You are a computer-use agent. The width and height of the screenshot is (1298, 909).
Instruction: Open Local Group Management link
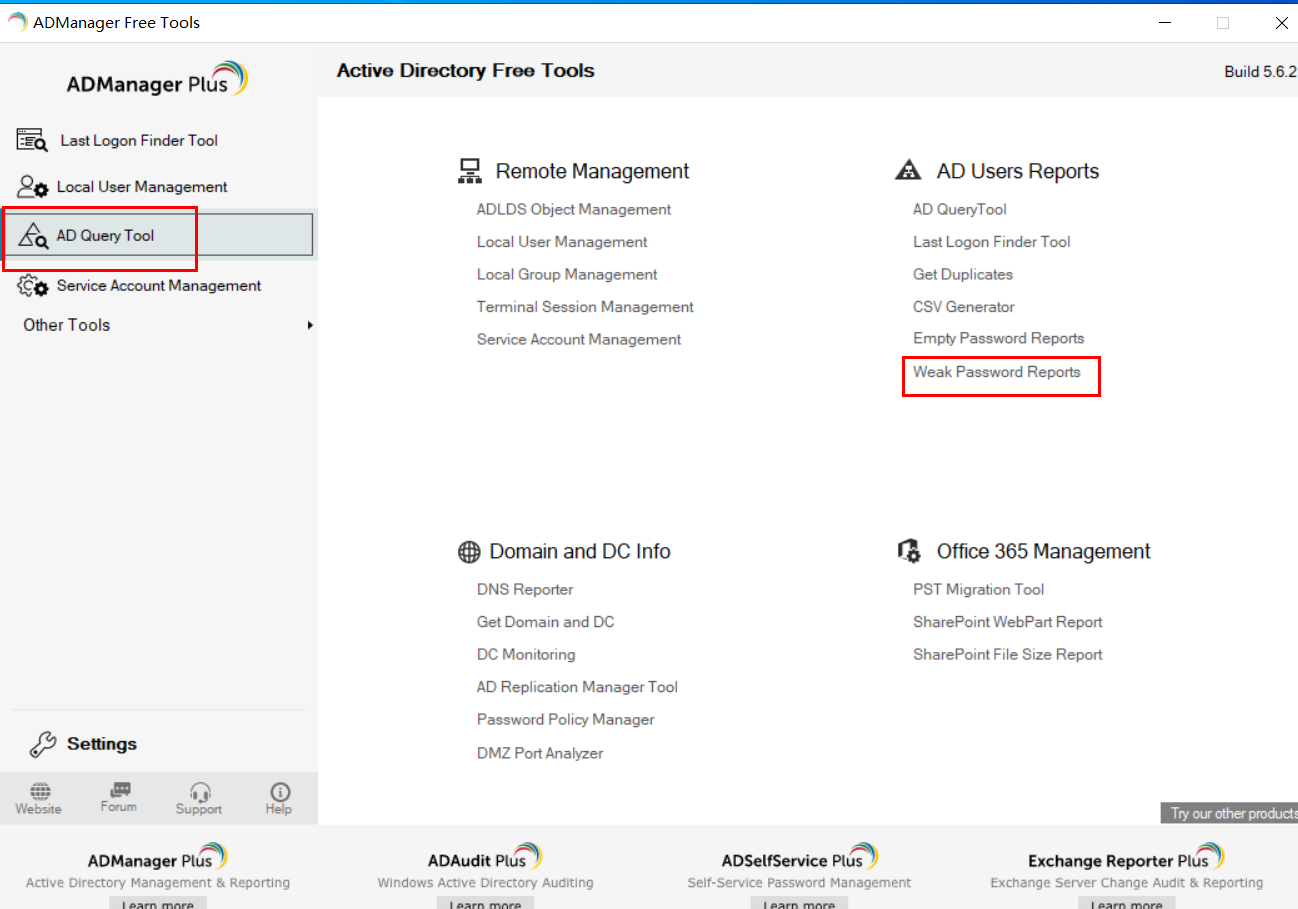coord(567,274)
